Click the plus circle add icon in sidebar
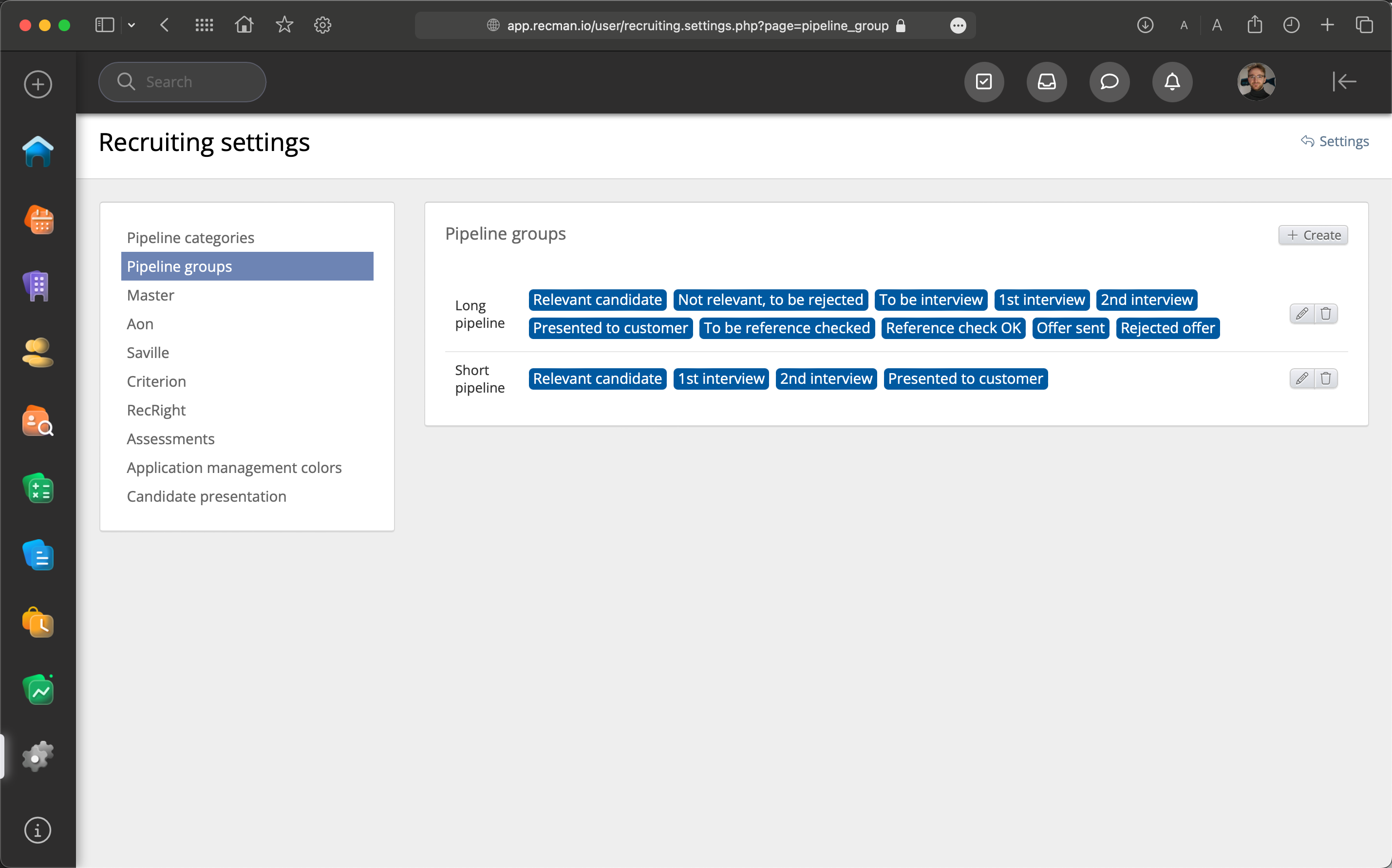The image size is (1392, 868). coord(38,84)
